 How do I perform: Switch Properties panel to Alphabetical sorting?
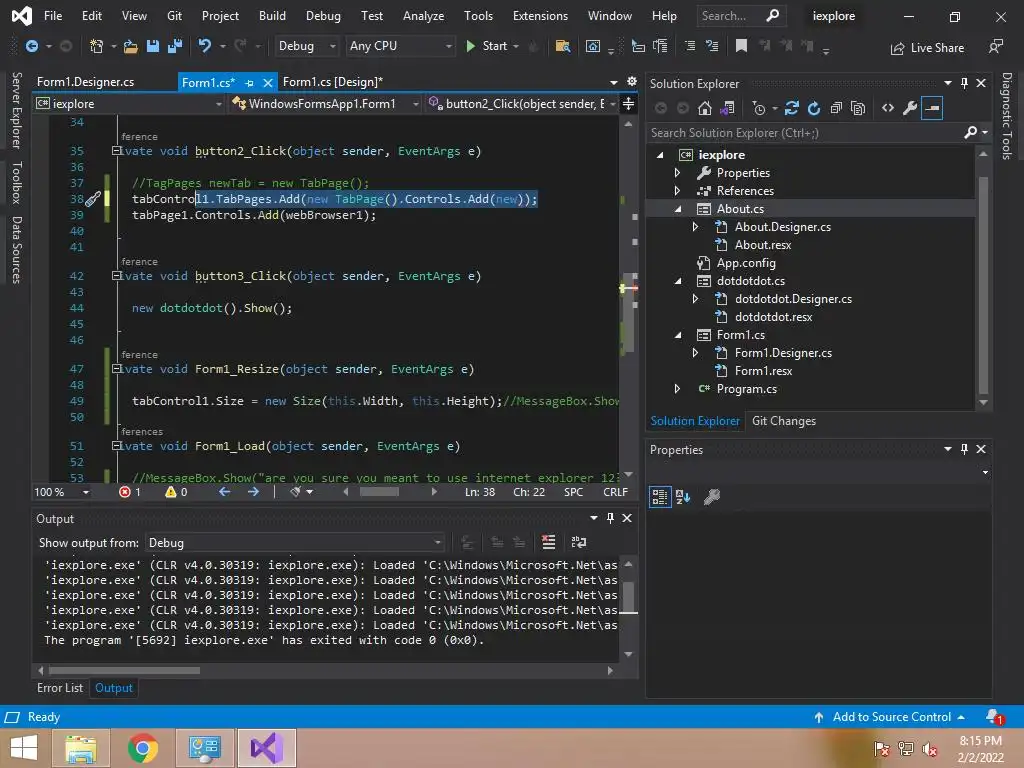pos(683,496)
